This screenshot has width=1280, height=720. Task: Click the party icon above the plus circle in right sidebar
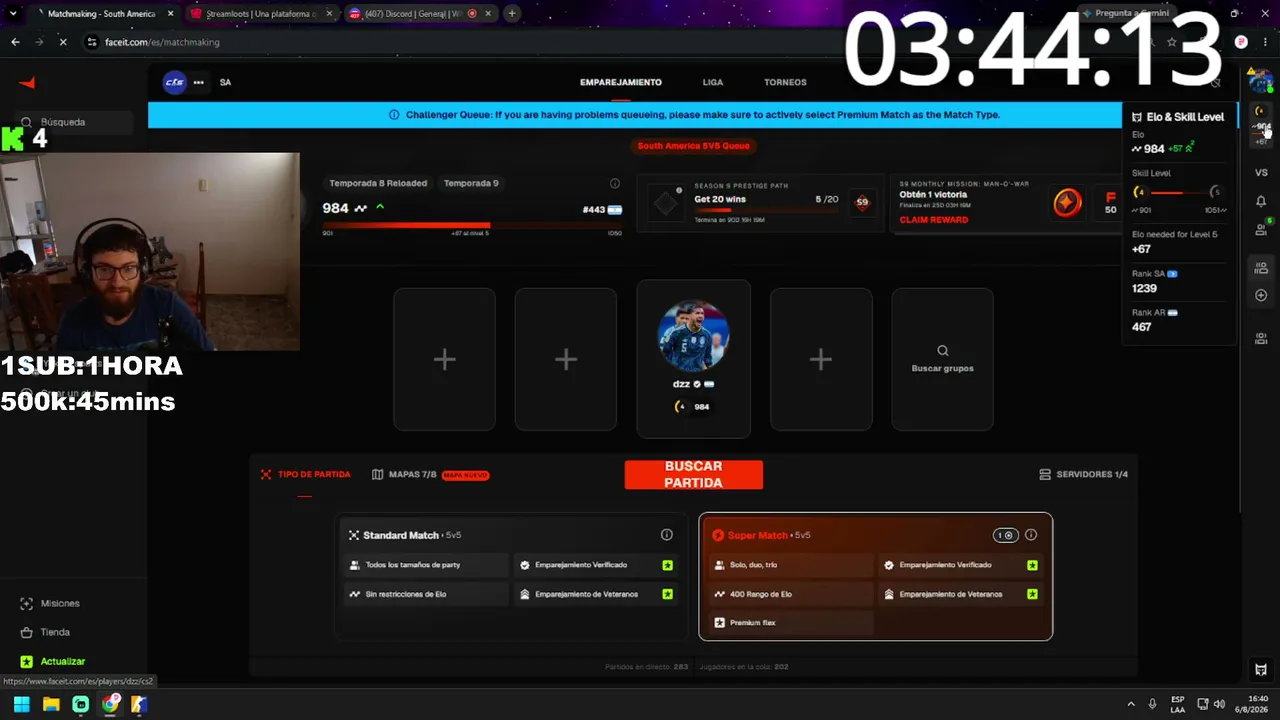click(x=1261, y=268)
